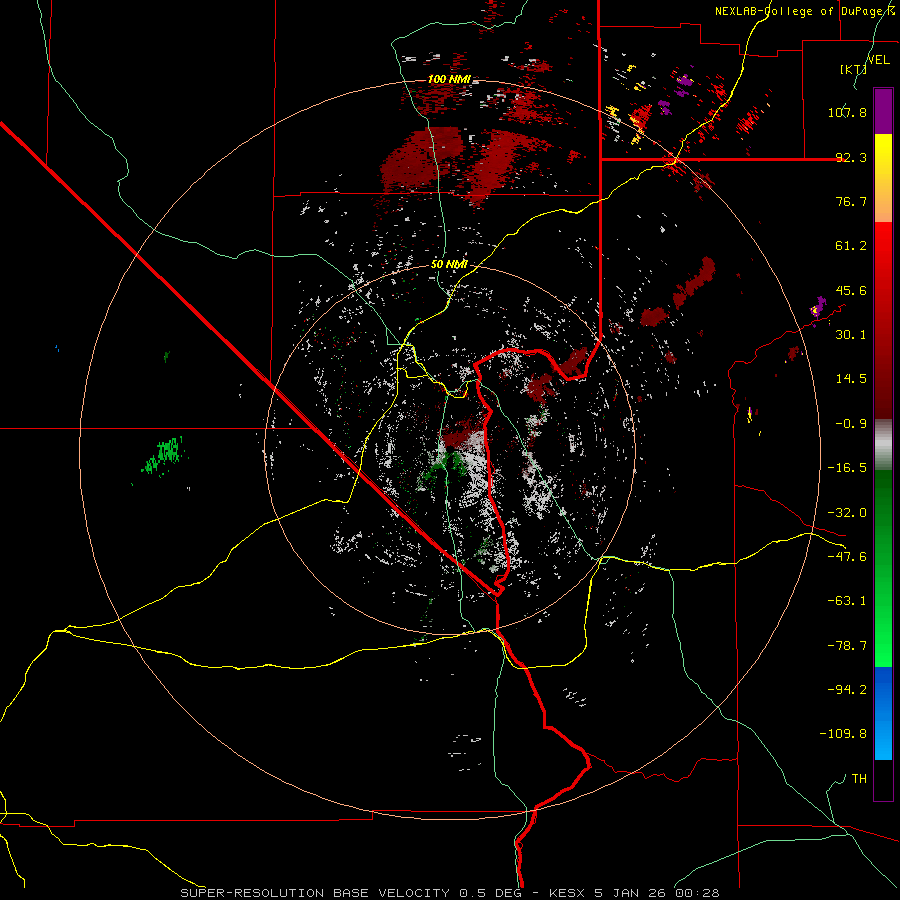The image size is (900, 900).
Task: Click the -63.1 velocity scale value
Action: [x=847, y=601]
